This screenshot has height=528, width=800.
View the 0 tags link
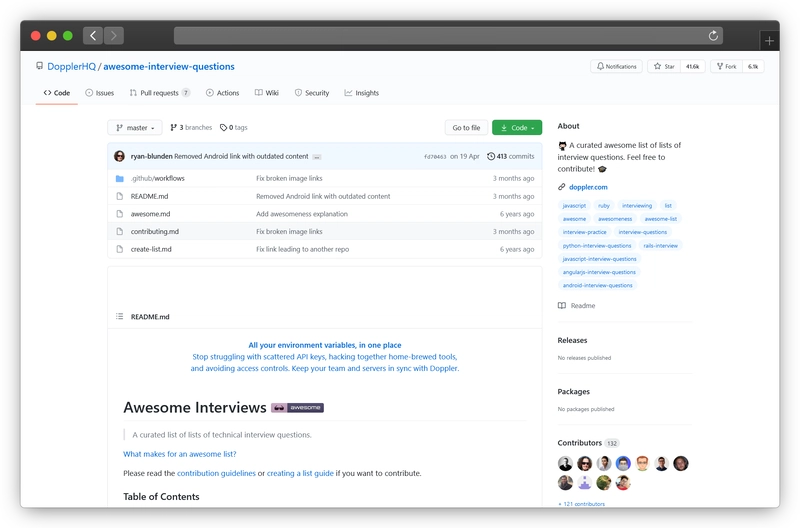[234, 128]
